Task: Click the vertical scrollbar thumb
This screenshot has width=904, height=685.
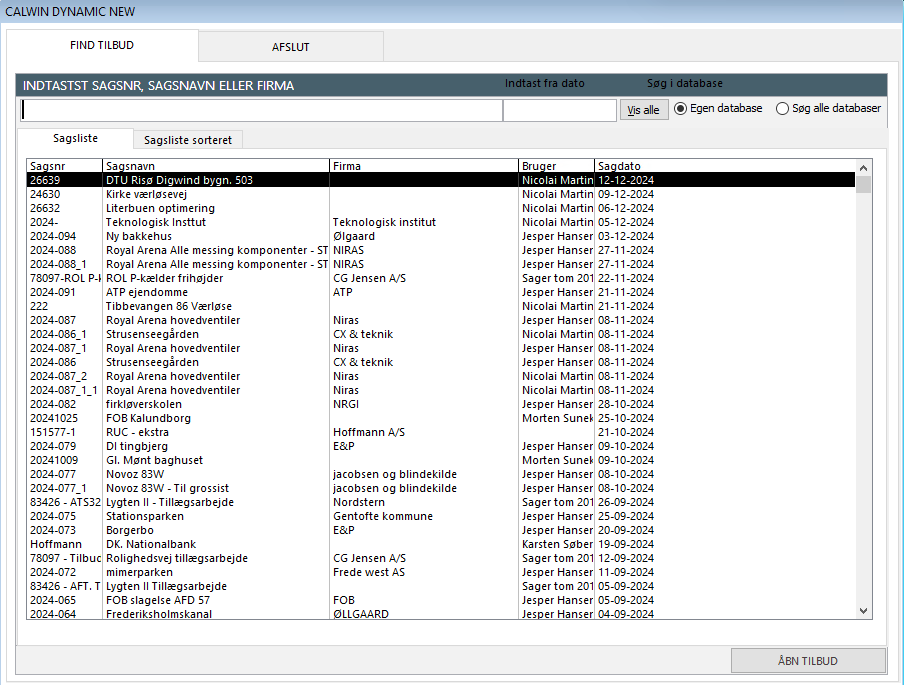Action: tap(863, 184)
